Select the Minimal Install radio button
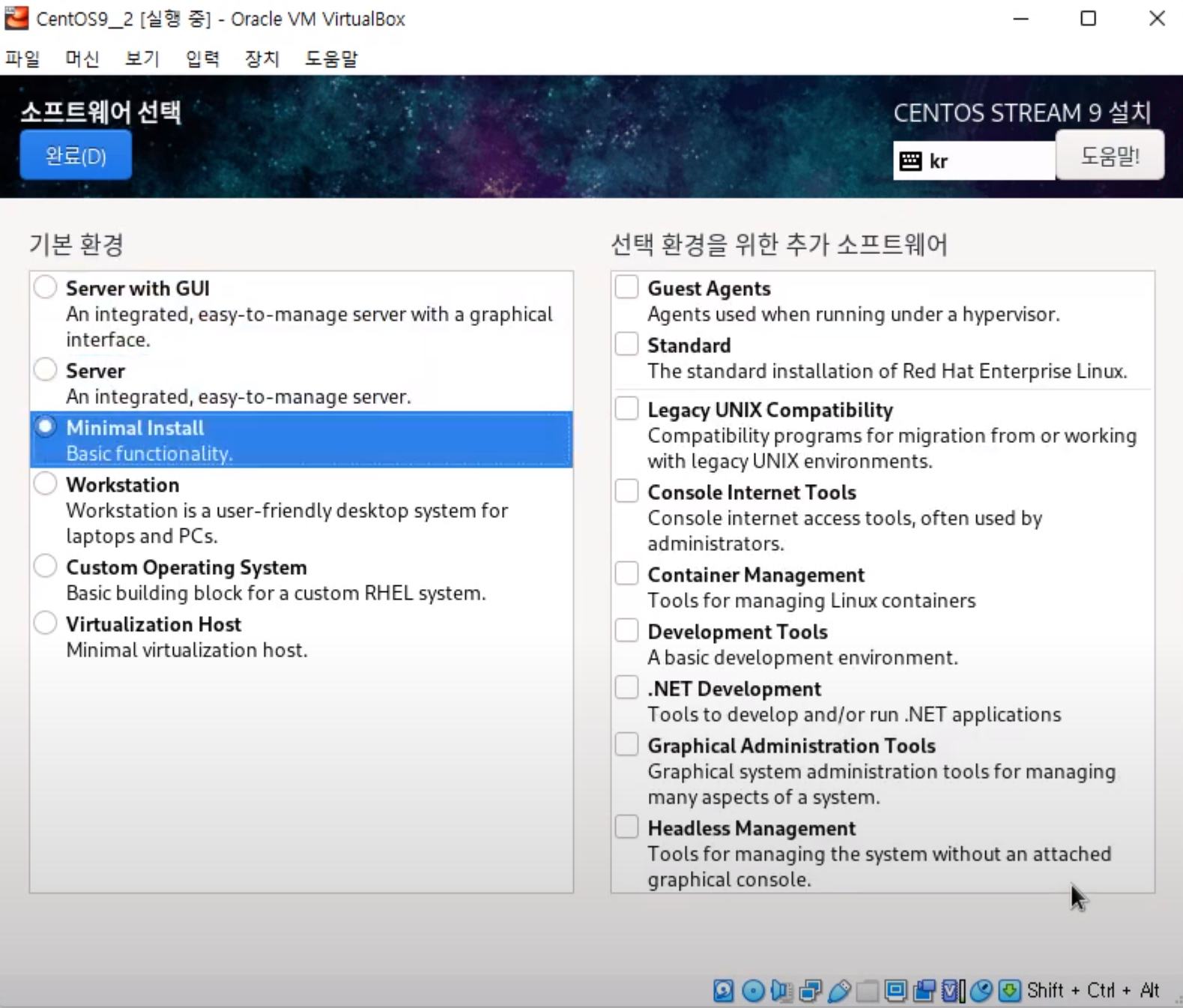 coord(46,427)
